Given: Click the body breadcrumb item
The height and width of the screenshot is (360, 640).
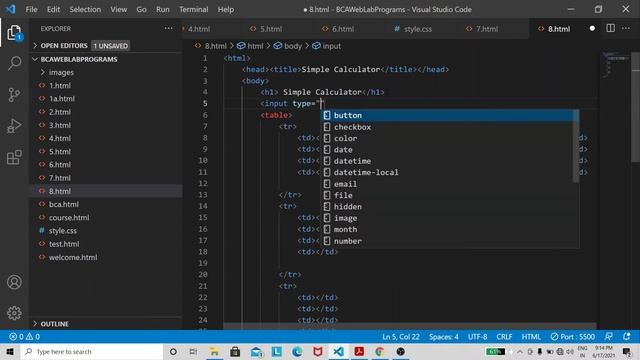Looking at the screenshot, I should coord(288,46).
